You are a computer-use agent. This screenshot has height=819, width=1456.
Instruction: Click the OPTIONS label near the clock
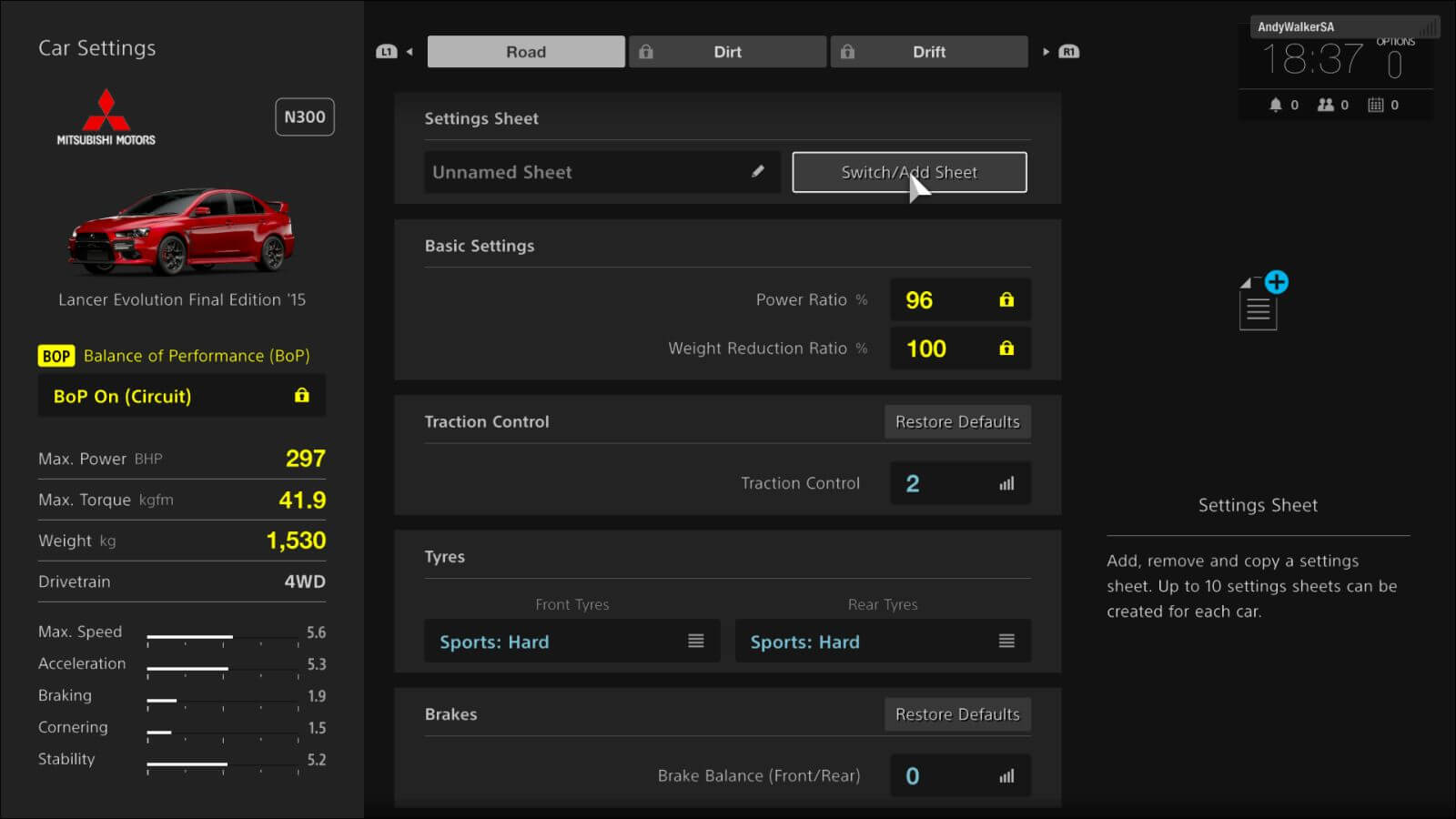[x=1395, y=42]
